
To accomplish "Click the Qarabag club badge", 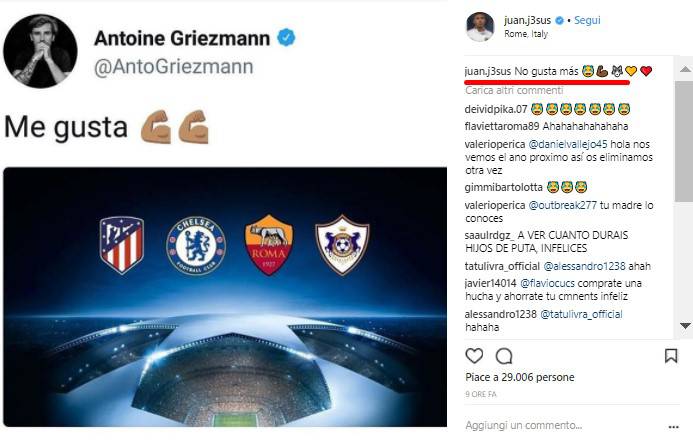I will pos(342,244).
